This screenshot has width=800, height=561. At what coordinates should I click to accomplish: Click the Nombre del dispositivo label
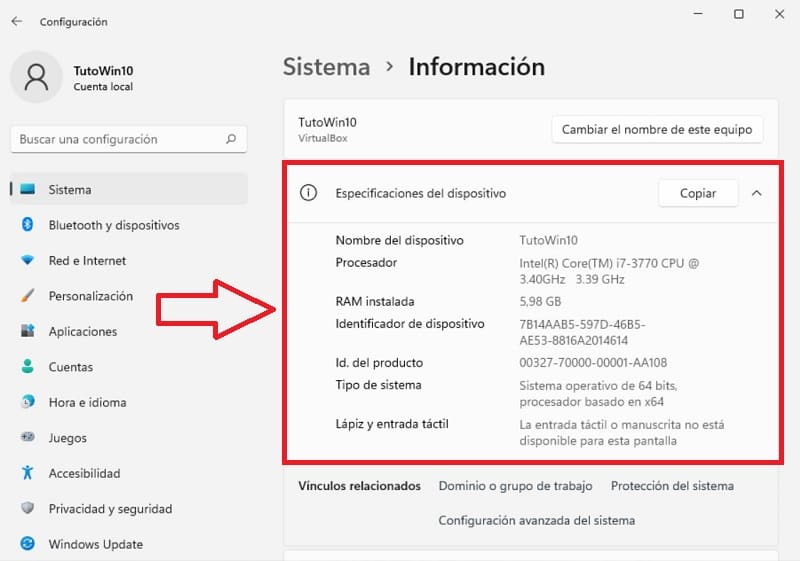pyautogui.click(x=399, y=240)
